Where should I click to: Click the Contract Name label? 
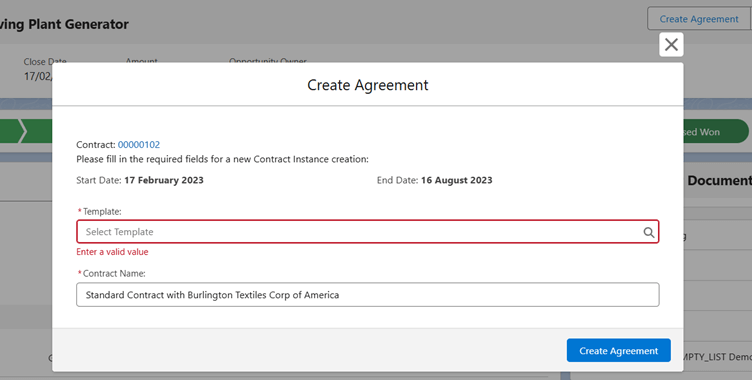click(114, 273)
